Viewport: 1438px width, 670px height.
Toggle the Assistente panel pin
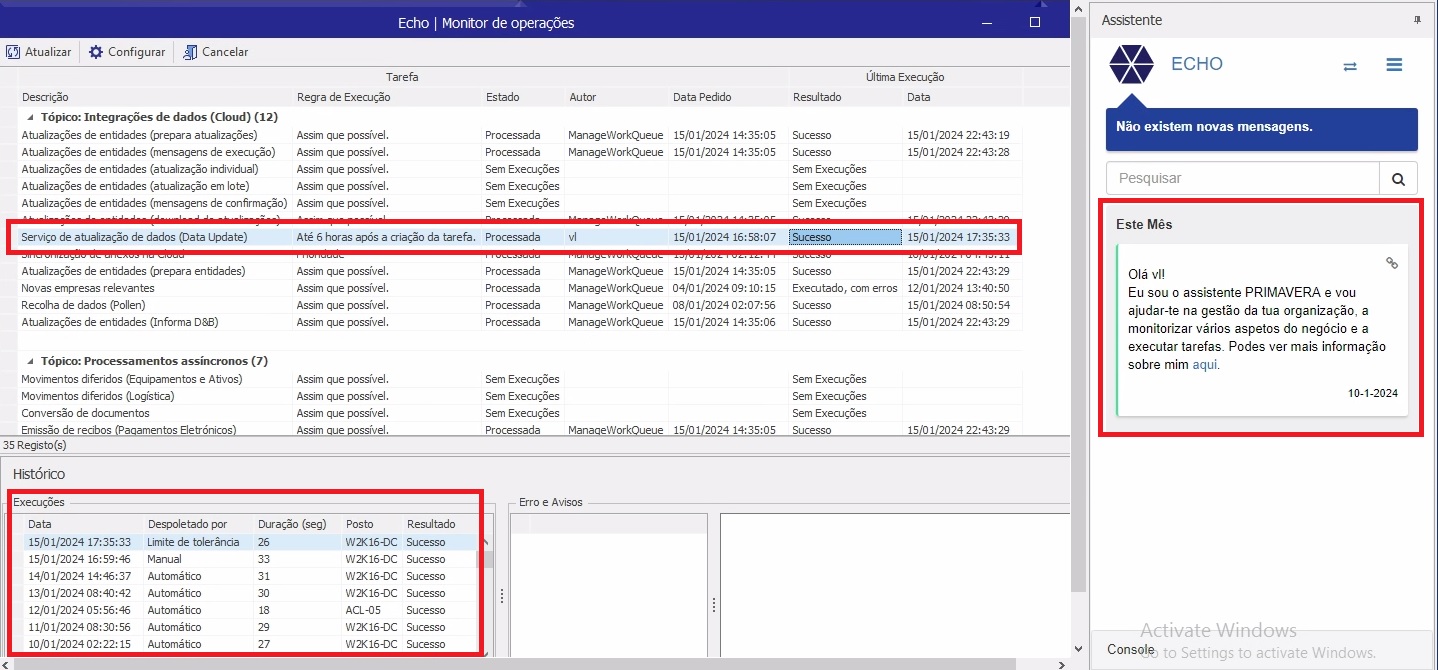[1417, 20]
